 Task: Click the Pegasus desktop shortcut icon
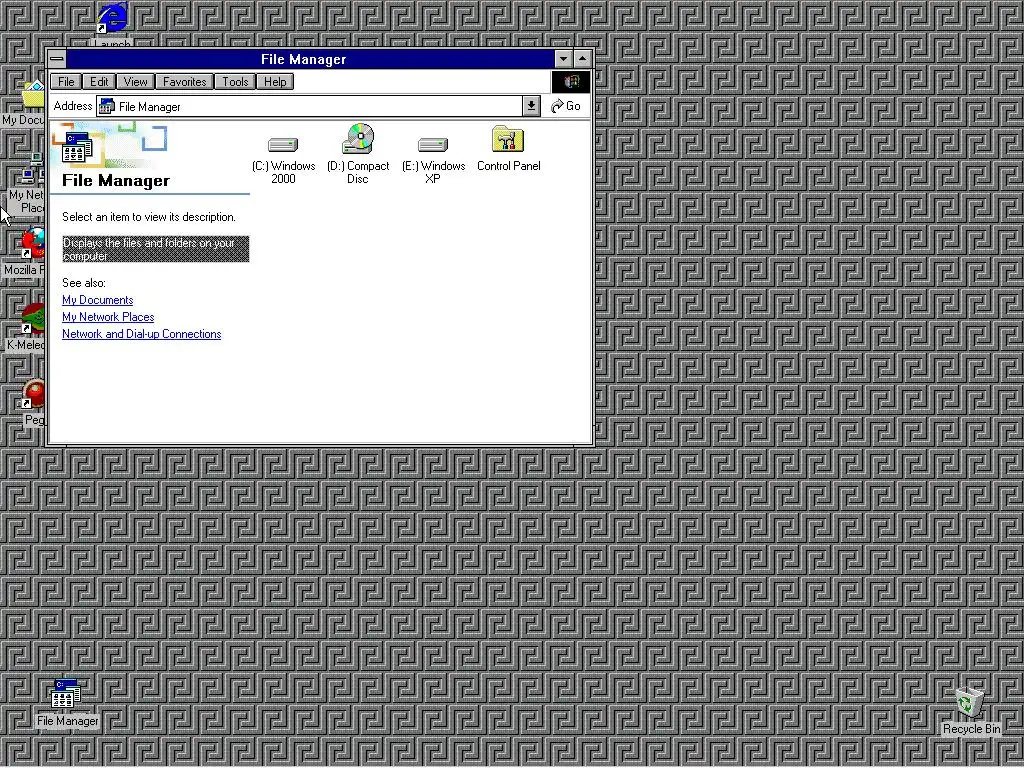pyautogui.click(x=33, y=394)
